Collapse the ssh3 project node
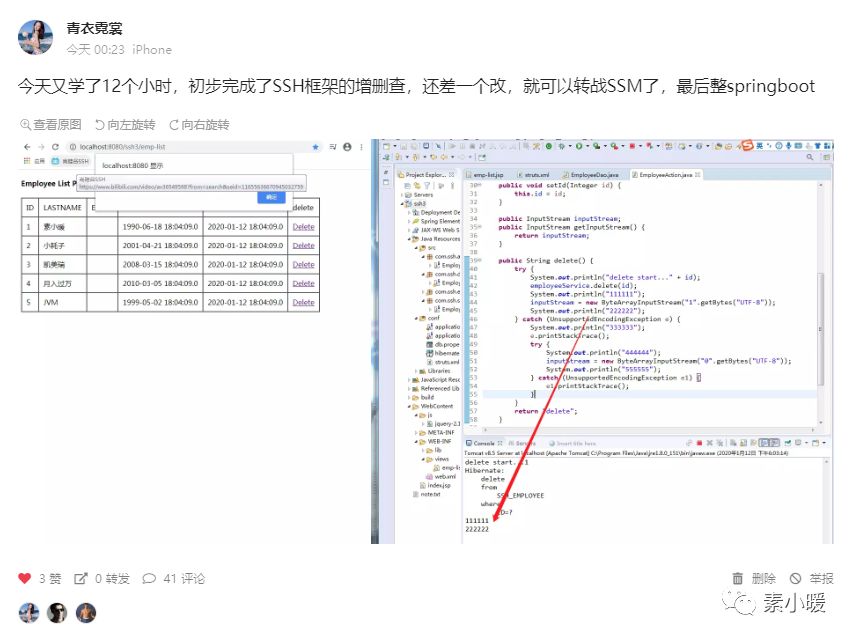This screenshot has height=640, width=853. pyautogui.click(x=403, y=204)
